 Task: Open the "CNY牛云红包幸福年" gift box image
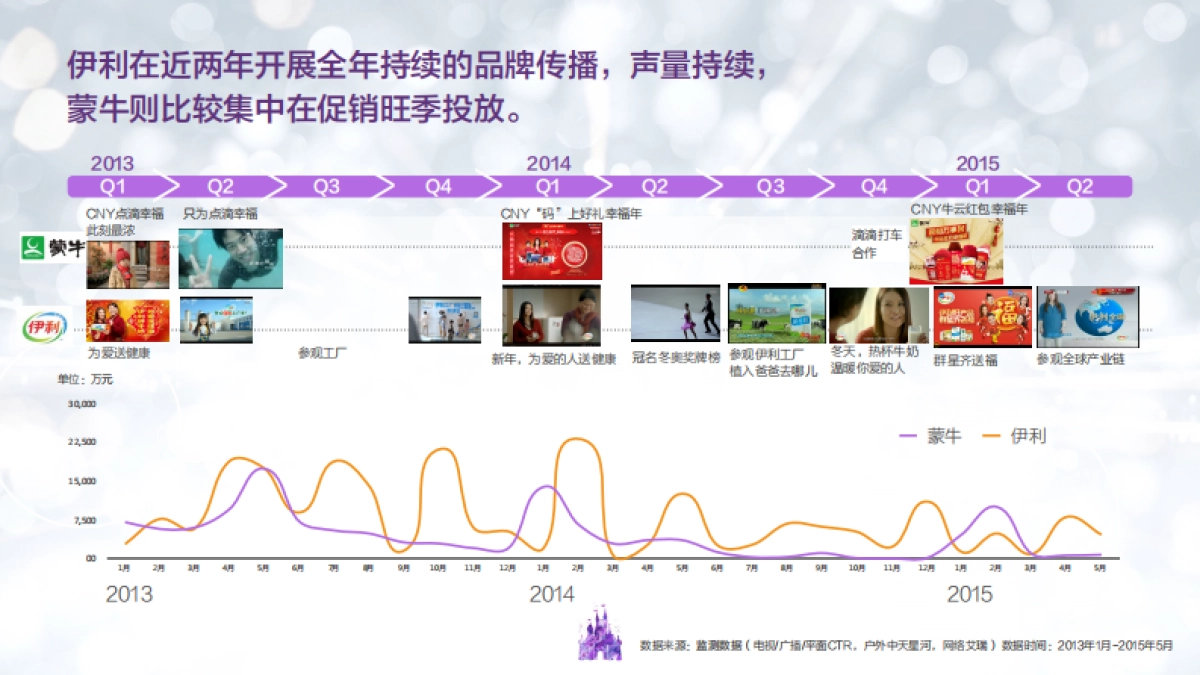point(956,249)
